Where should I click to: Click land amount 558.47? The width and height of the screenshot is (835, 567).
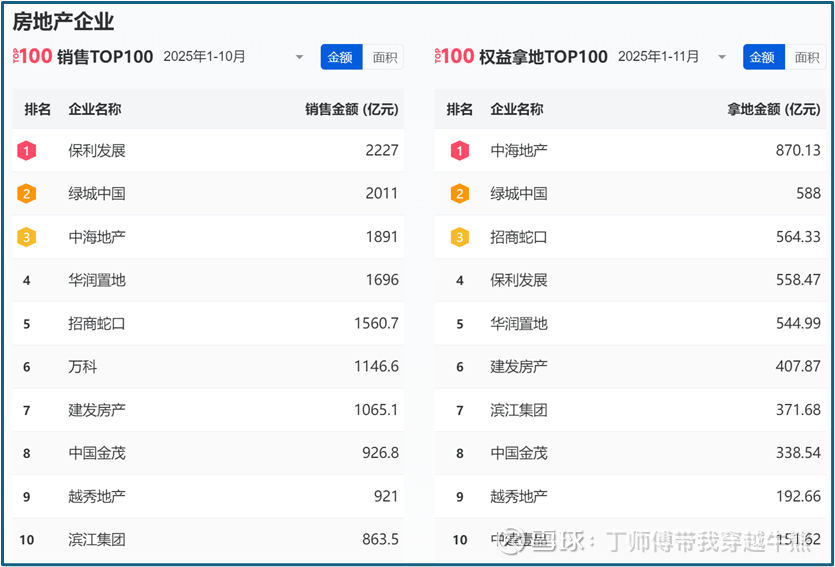pyautogui.click(x=798, y=280)
